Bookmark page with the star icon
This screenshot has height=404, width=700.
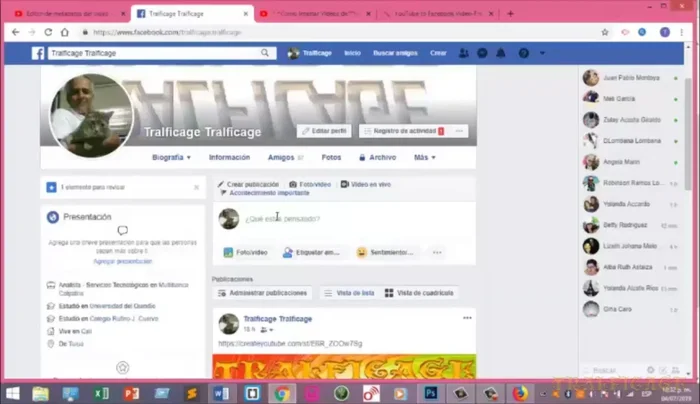[x=604, y=32]
